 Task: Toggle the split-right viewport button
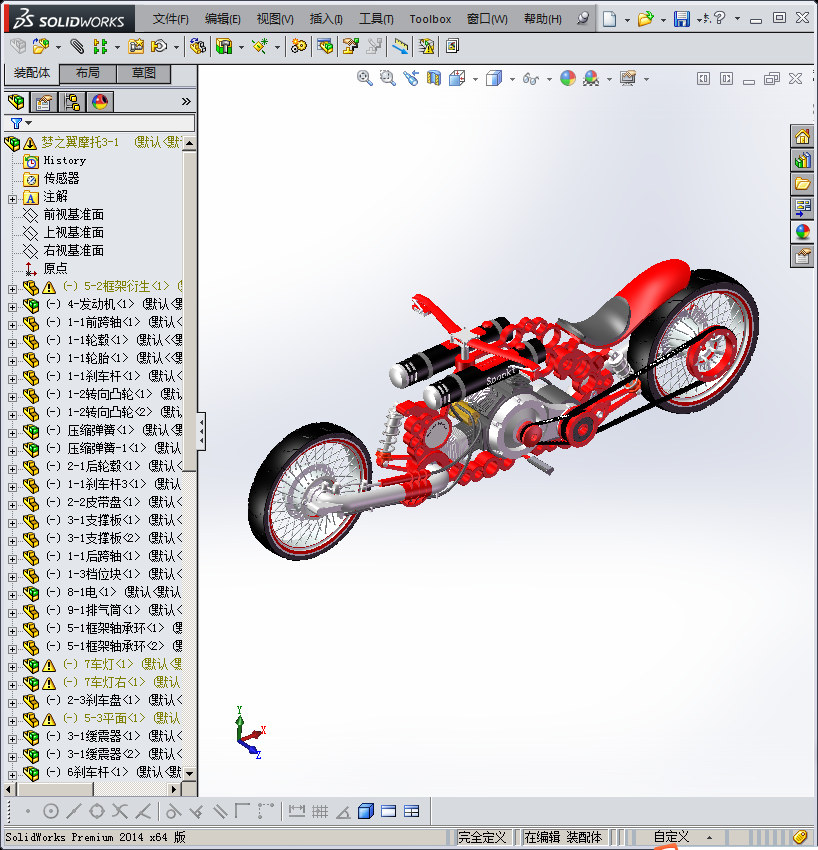(x=726, y=79)
